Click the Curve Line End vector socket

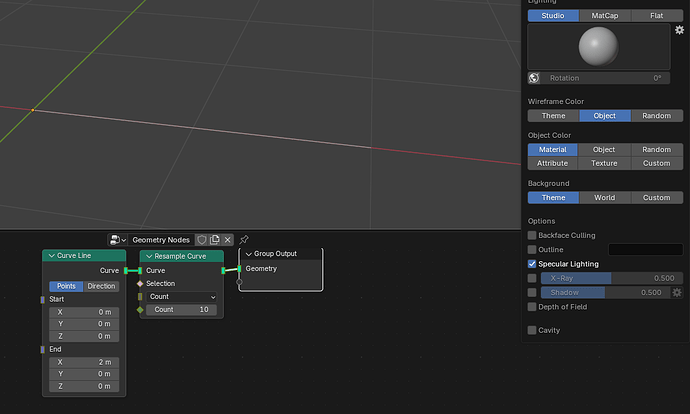point(42,349)
